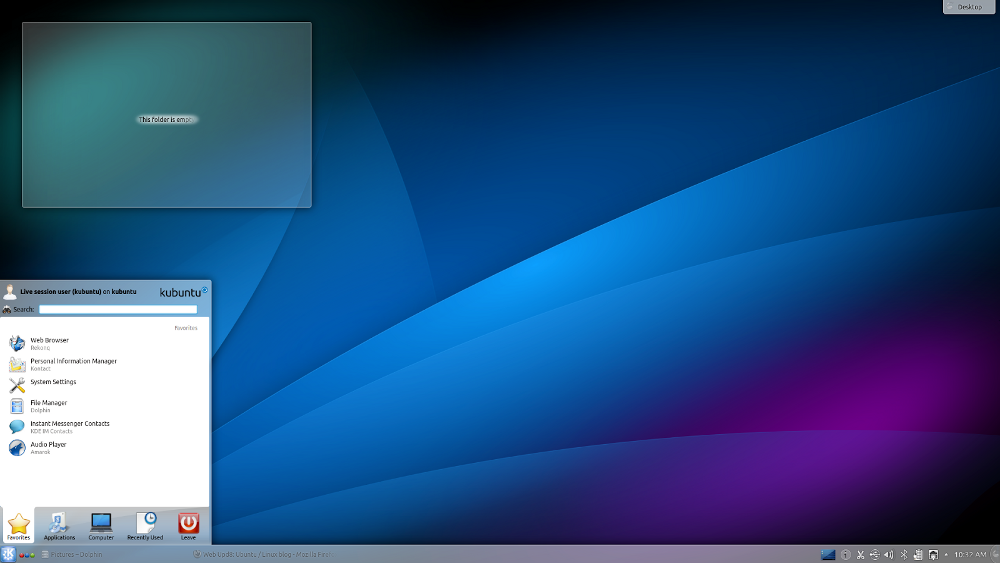Click the live session user avatar
Viewport: 1000px width, 563px height.
(x=10, y=292)
